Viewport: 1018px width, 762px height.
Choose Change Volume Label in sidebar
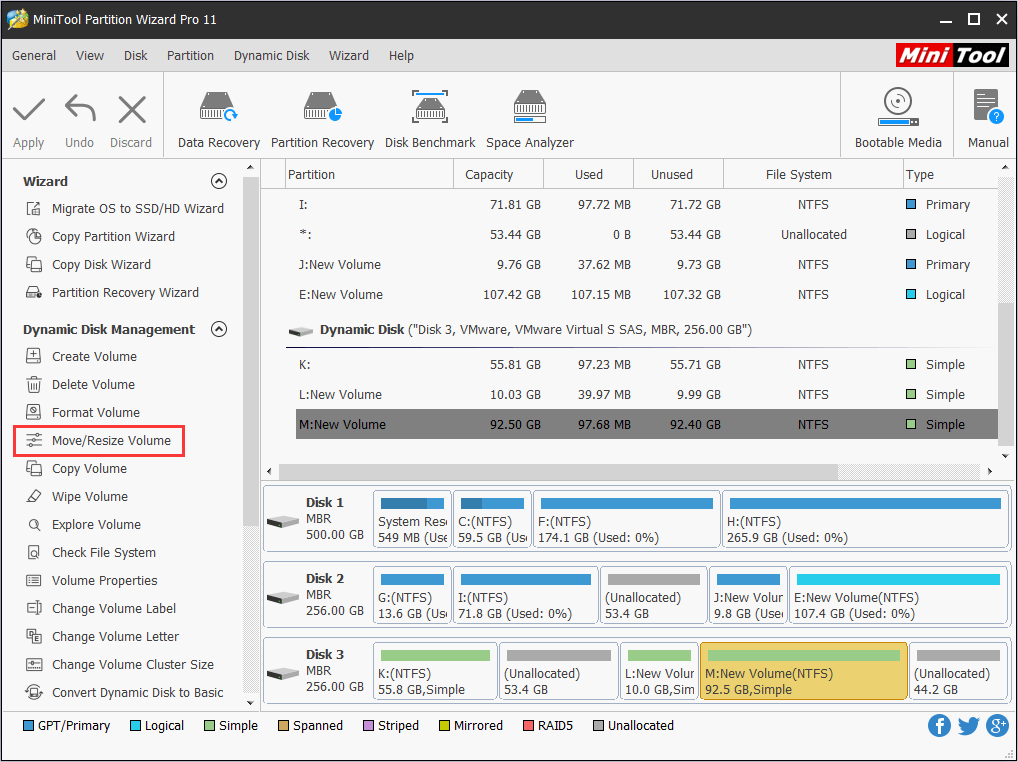pyautogui.click(x=101, y=608)
